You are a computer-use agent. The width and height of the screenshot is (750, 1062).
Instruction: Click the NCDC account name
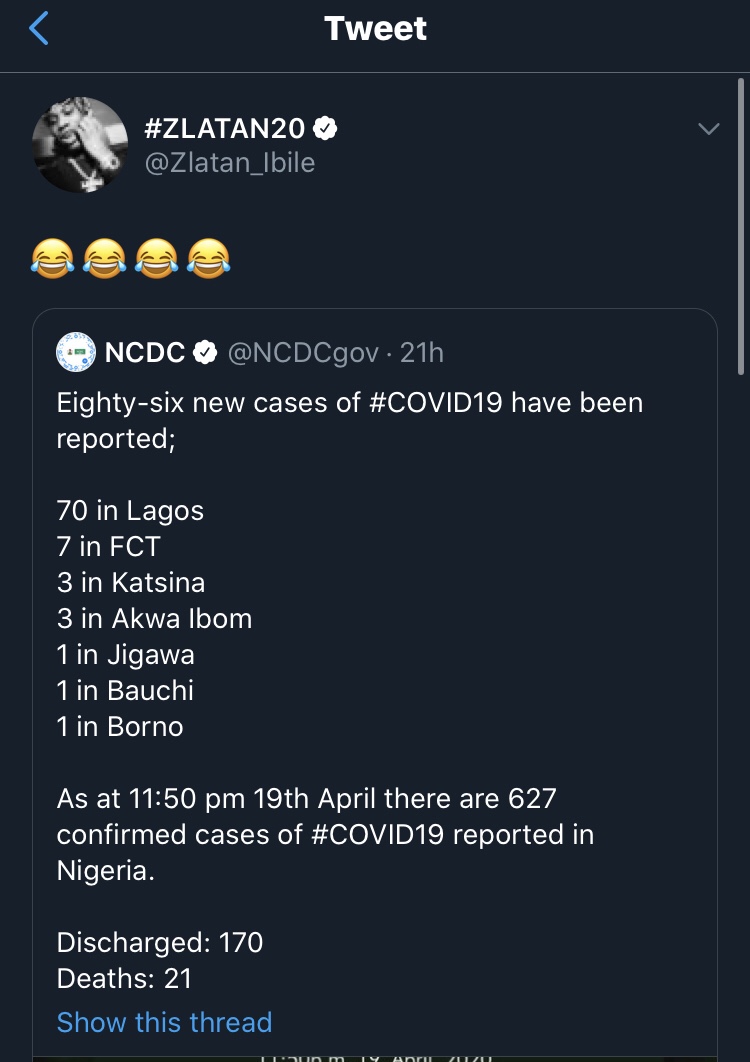pos(145,352)
